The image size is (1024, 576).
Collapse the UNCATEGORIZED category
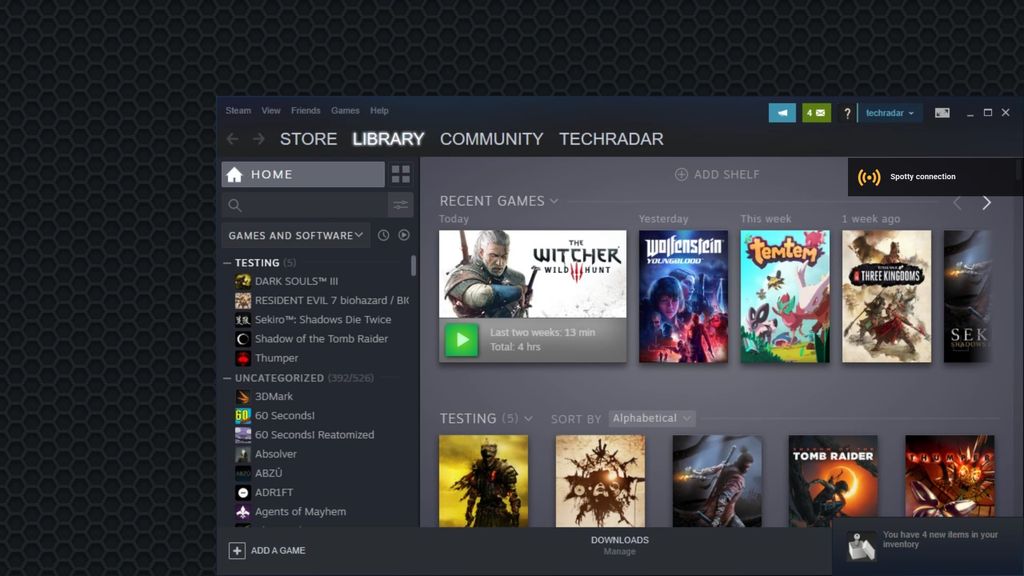click(228, 378)
